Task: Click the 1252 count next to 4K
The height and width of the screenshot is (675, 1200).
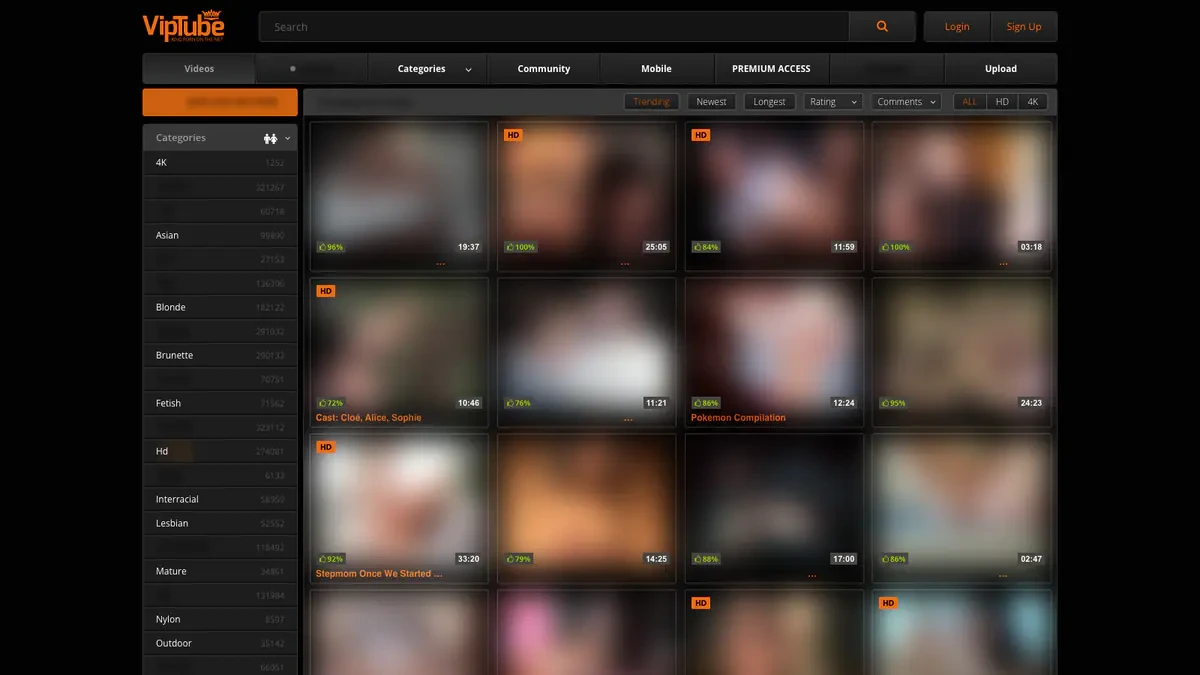Action: click(275, 163)
